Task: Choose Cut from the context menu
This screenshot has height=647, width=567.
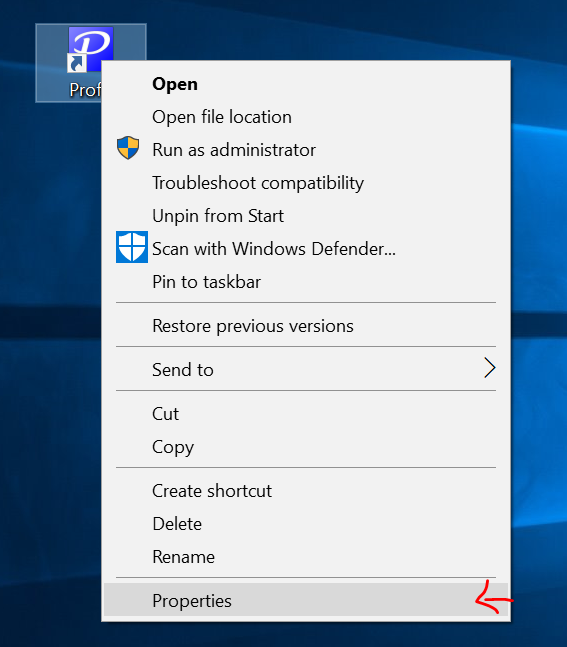Action: click(306, 414)
